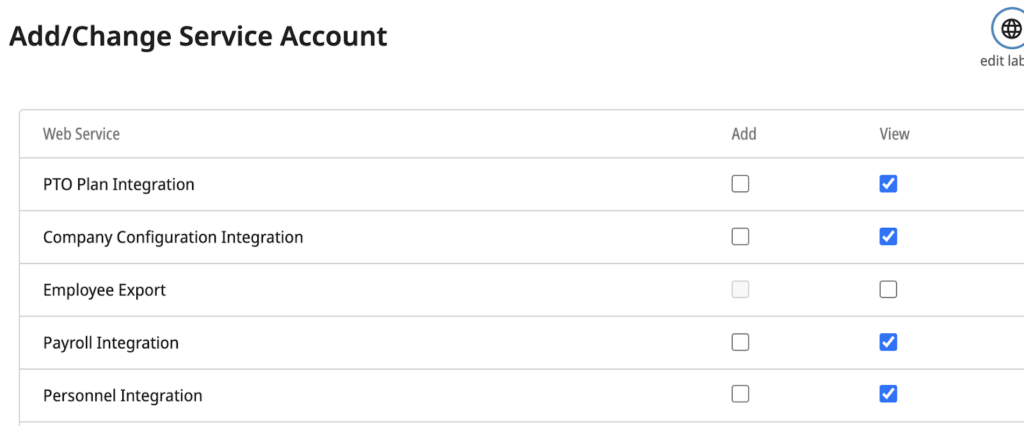Image resolution: width=1024 pixels, height=426 pixels.
Task: Enable Add for Company Configuration Integration
Action: coord(740,237)
